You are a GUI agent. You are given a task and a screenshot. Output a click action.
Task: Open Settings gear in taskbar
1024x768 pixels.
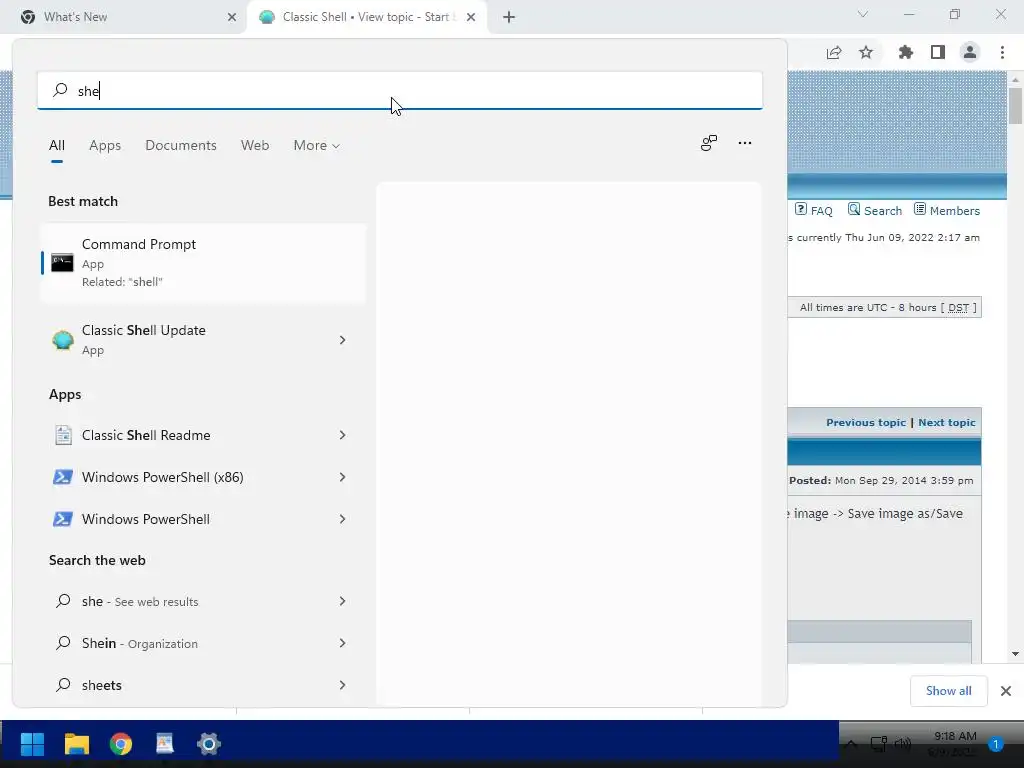click(x=209, y=744)
